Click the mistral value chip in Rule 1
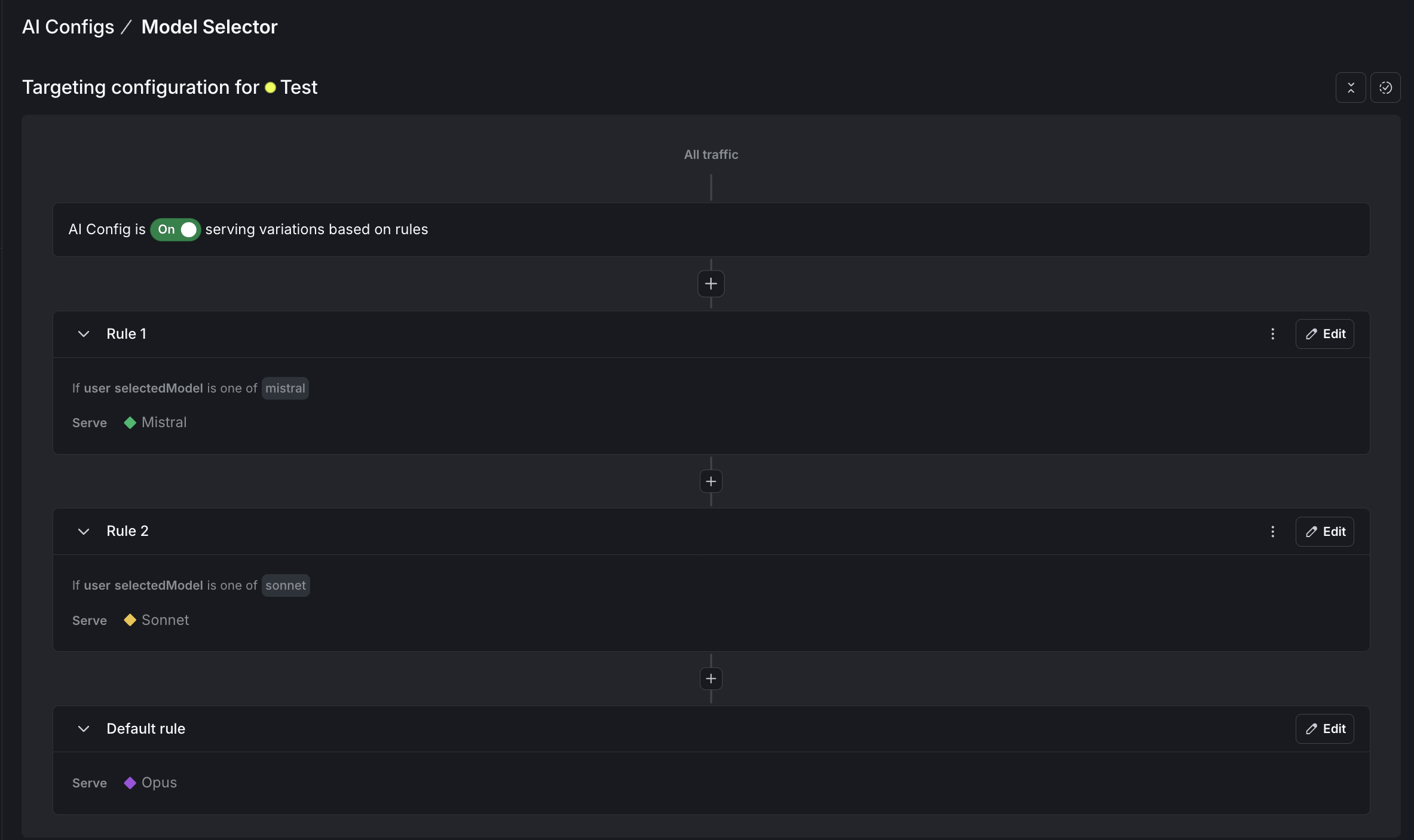This screenshot has width=1414, height=840. pos(285,388)
